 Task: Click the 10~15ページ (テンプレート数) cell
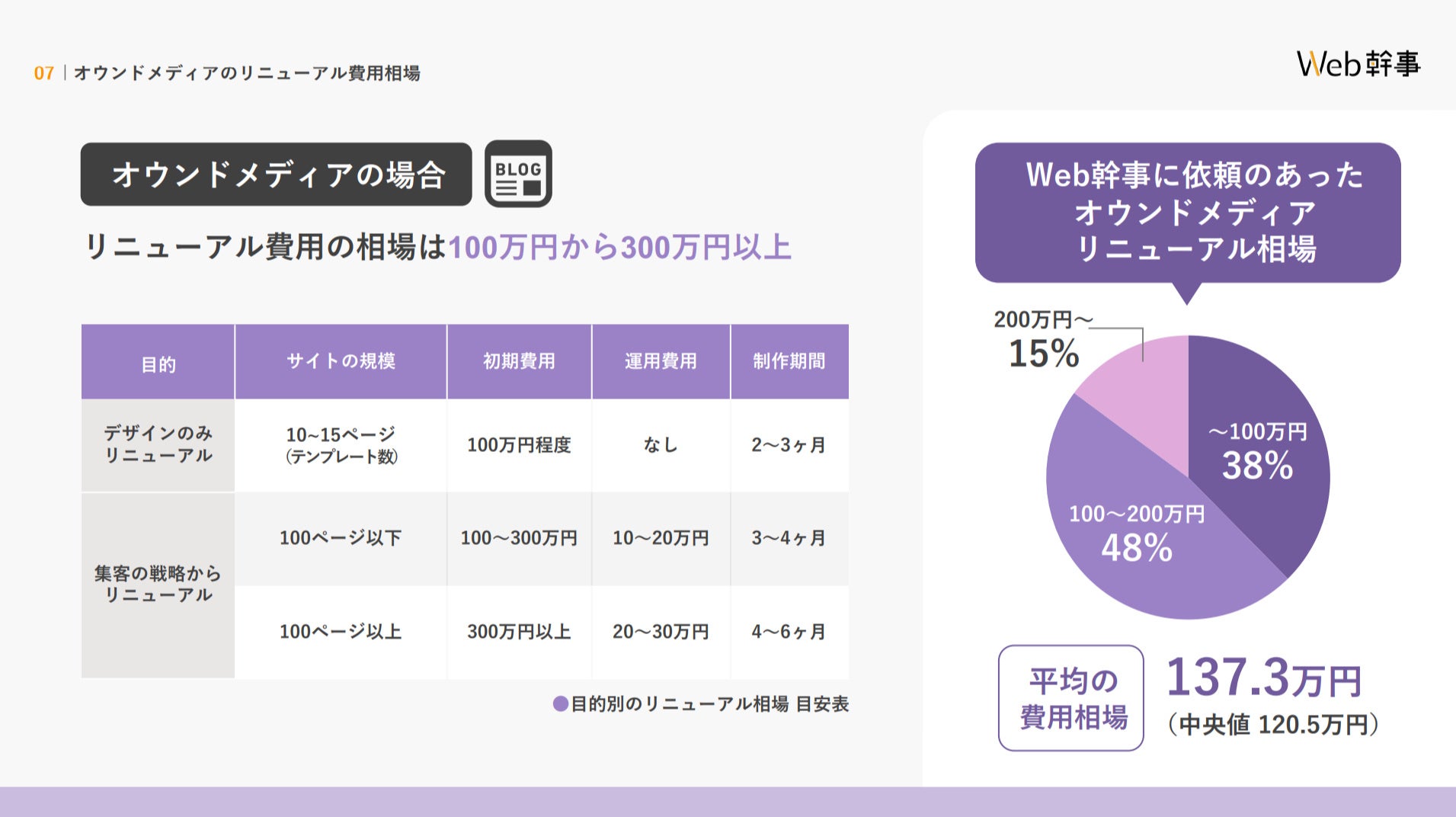341,445
